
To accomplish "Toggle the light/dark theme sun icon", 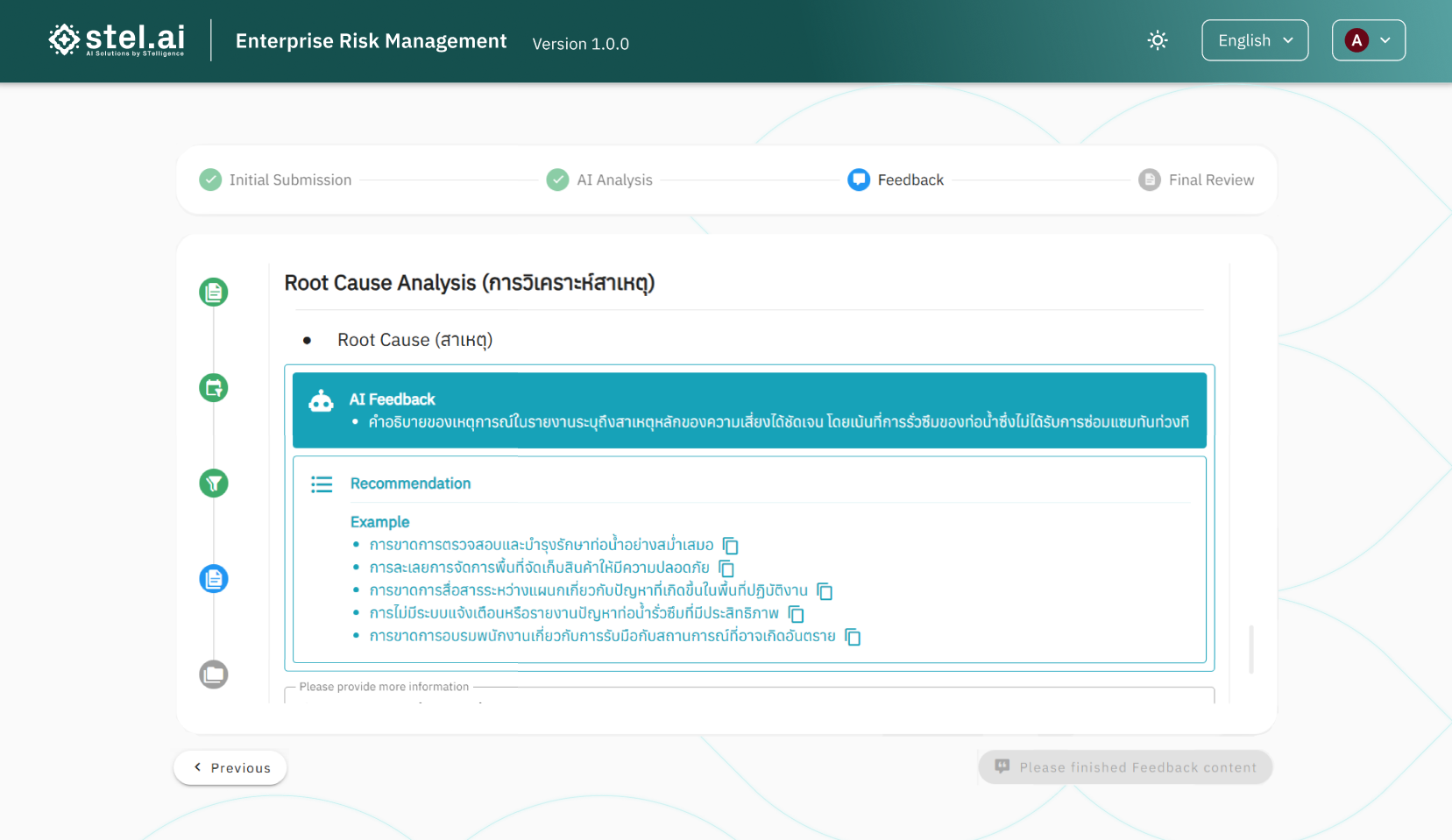I will pyautogui.click(x=1158, y=40).
